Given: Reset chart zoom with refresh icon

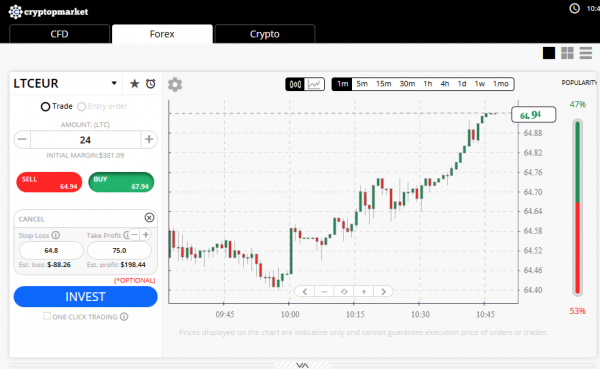Looking at the screenshot, I should click(344, 292).
